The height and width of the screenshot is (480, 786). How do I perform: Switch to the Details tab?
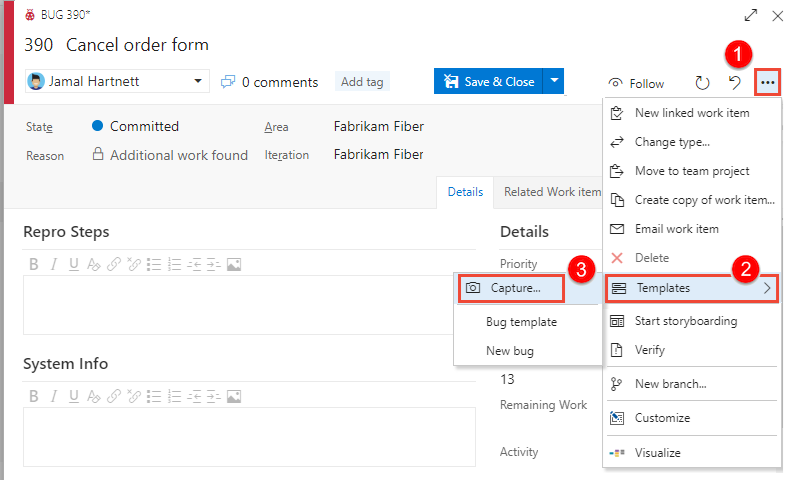click(465, 192)
